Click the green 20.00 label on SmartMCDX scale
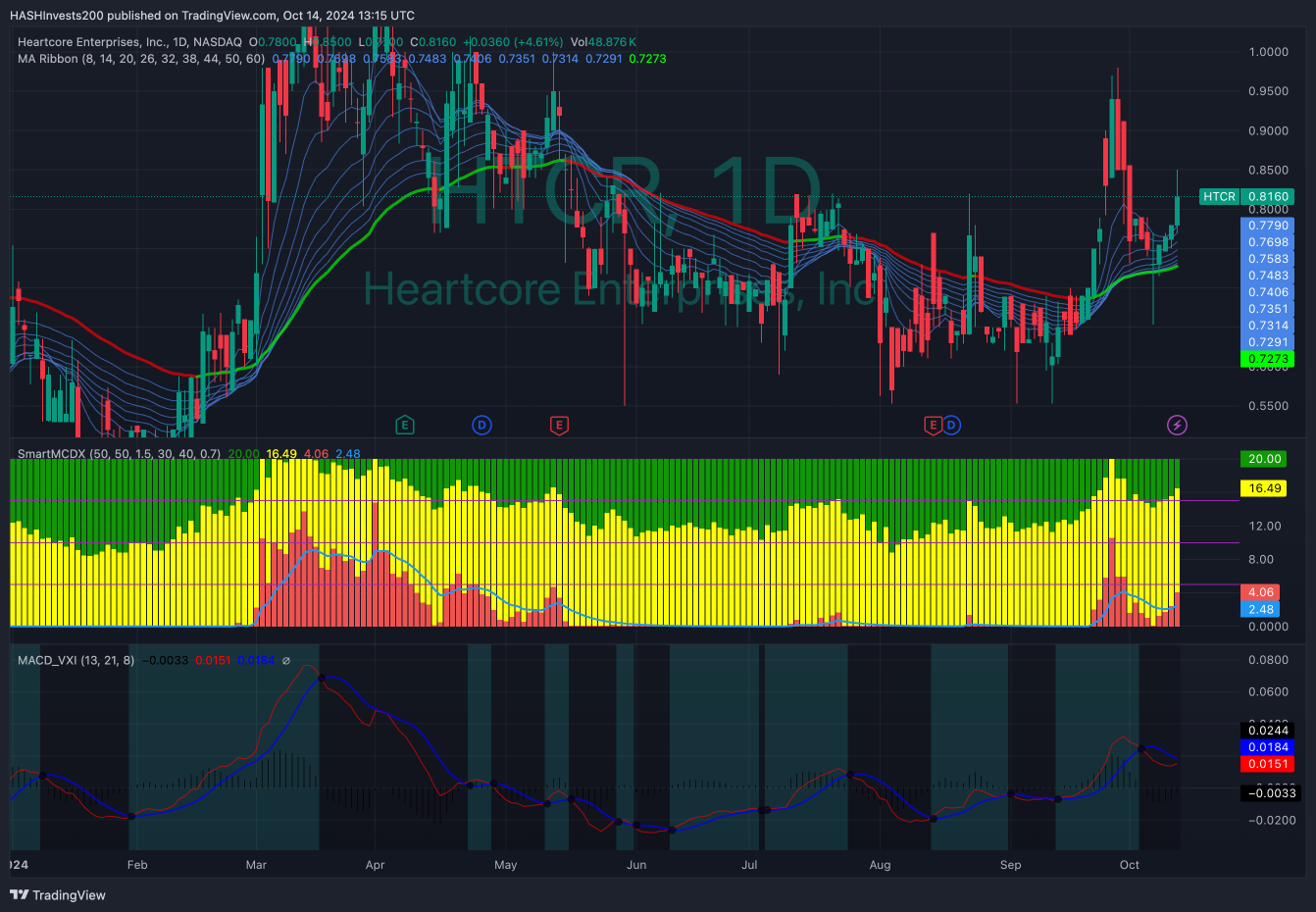Screen dimensions: 1316x912 (1264, 459)
